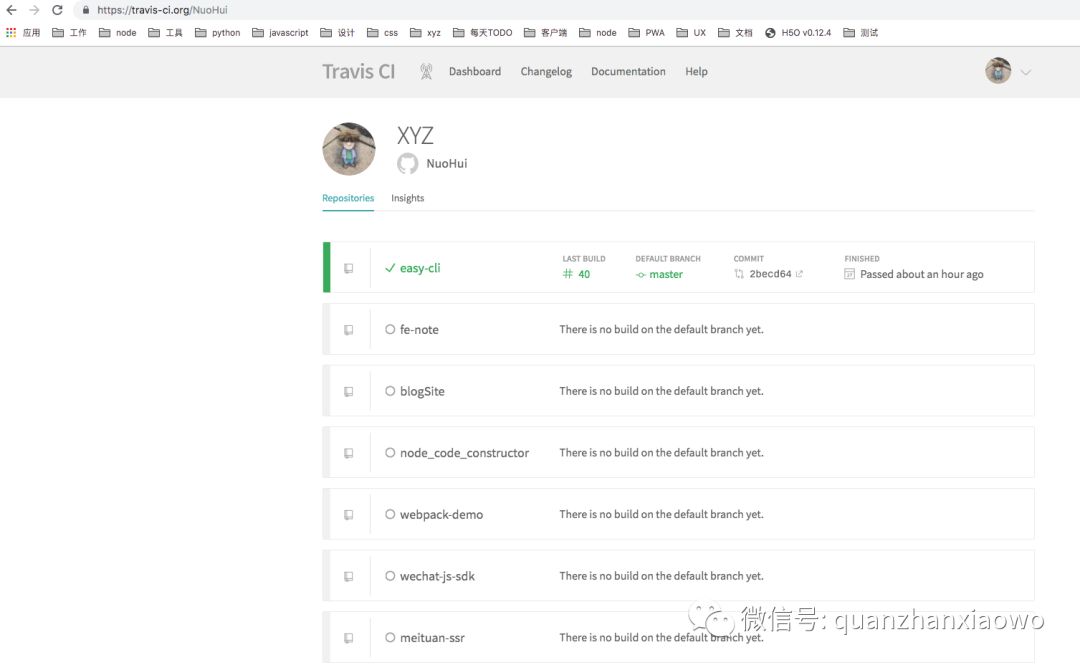The image size is (1080, 670).
Task: Open the 文档 bookmark folder
Action: coord(735,32)
